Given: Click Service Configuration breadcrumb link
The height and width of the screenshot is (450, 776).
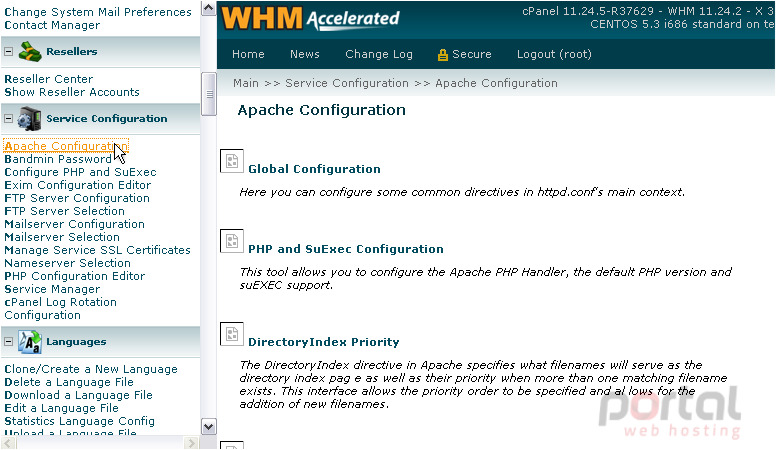Looking at the screenshot, I should [x=347, y=83].
